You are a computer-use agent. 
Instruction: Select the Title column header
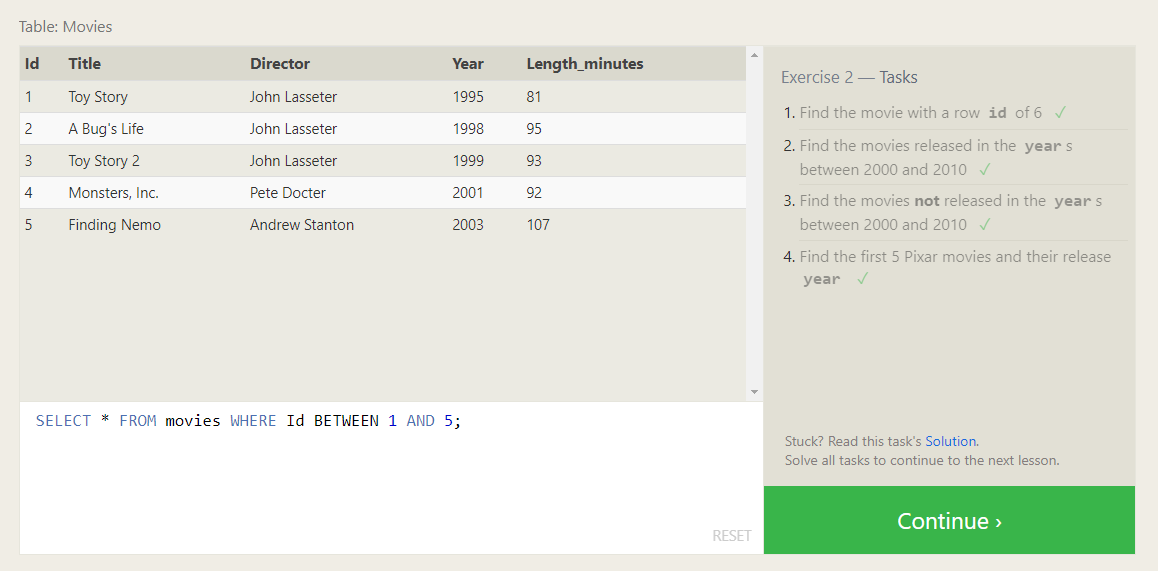click(84, 64)
